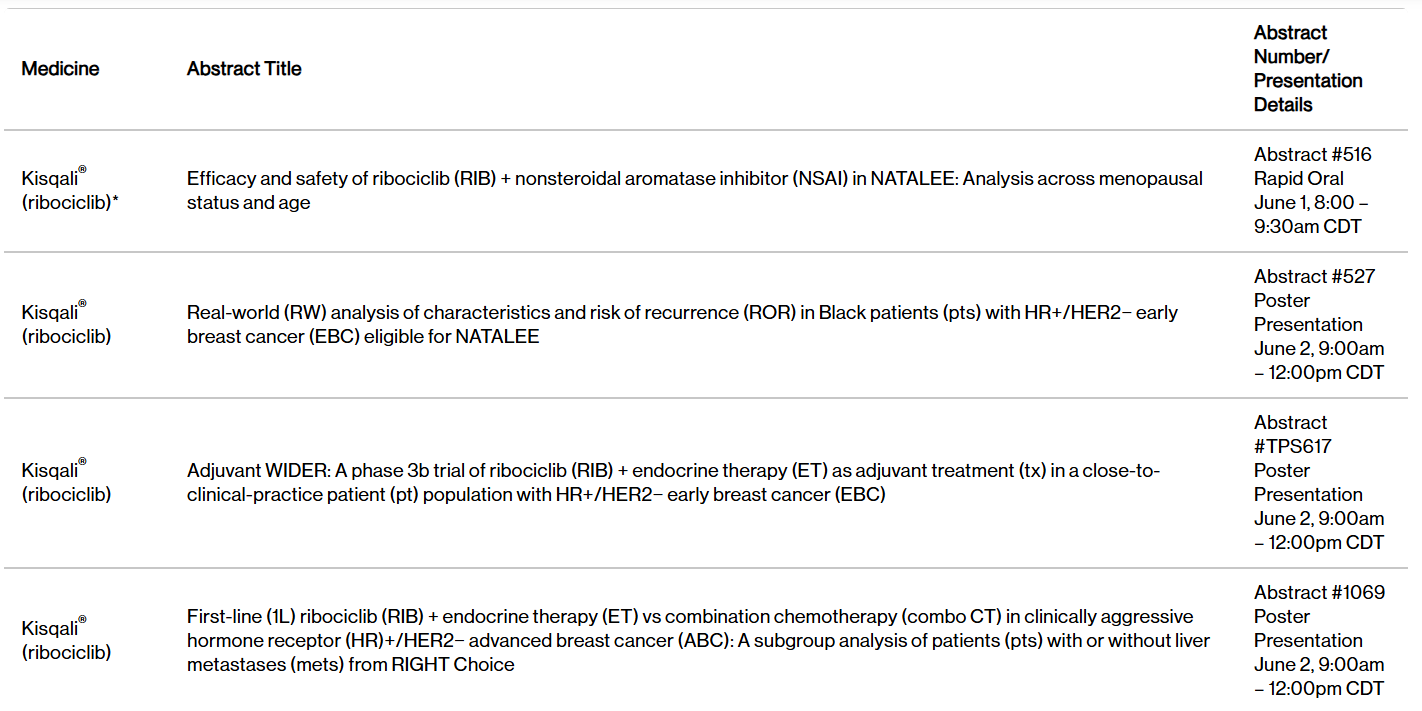Image resolution: width=1422 pixels, height=711 pixels.
Task: Click the Abstract #516 Rapid Oral details
Action: coord(1313,190)
